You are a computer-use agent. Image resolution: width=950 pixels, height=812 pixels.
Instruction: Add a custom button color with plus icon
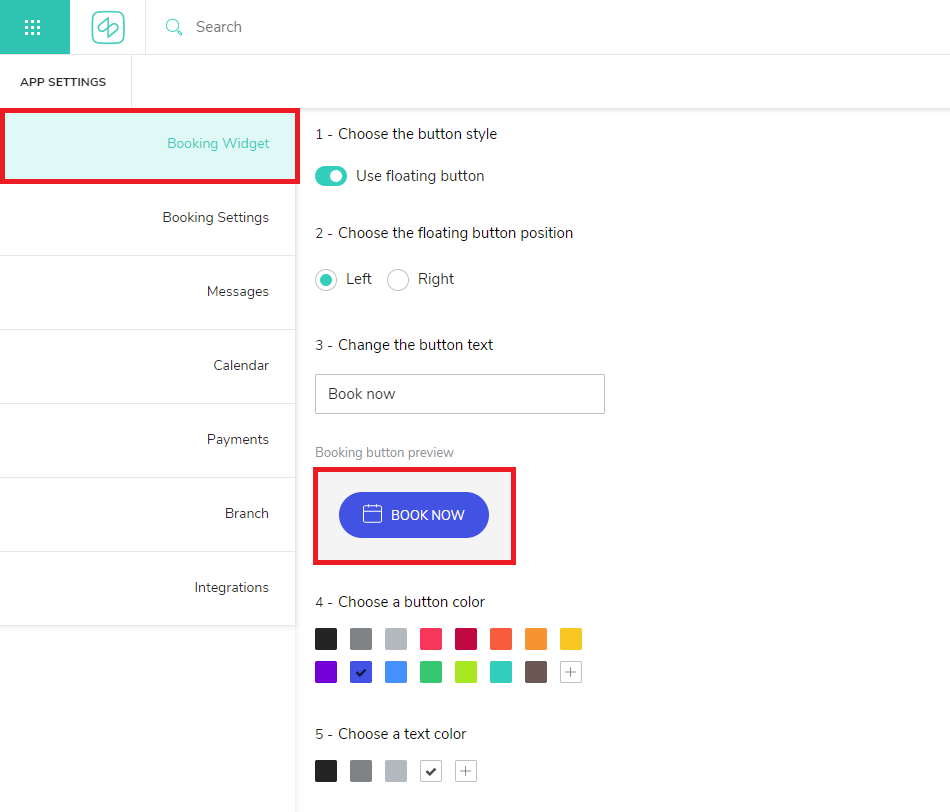click(571, 672)
